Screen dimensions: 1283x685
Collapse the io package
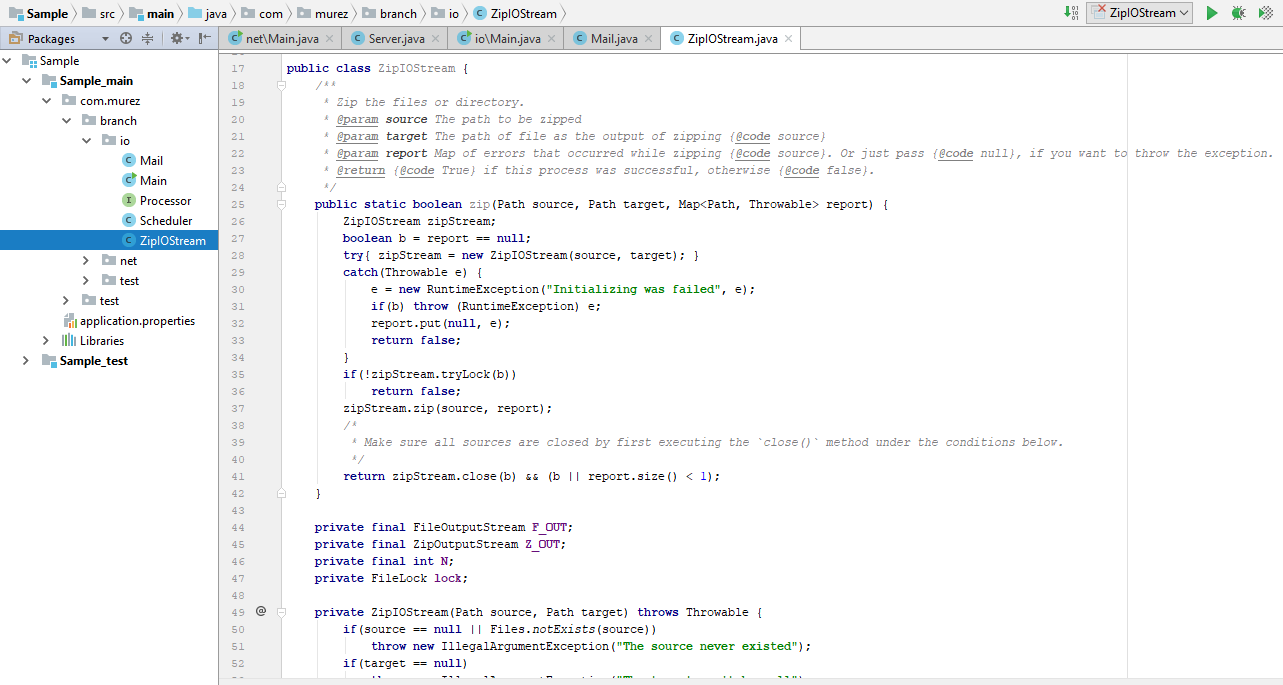(x=86, y=141)
